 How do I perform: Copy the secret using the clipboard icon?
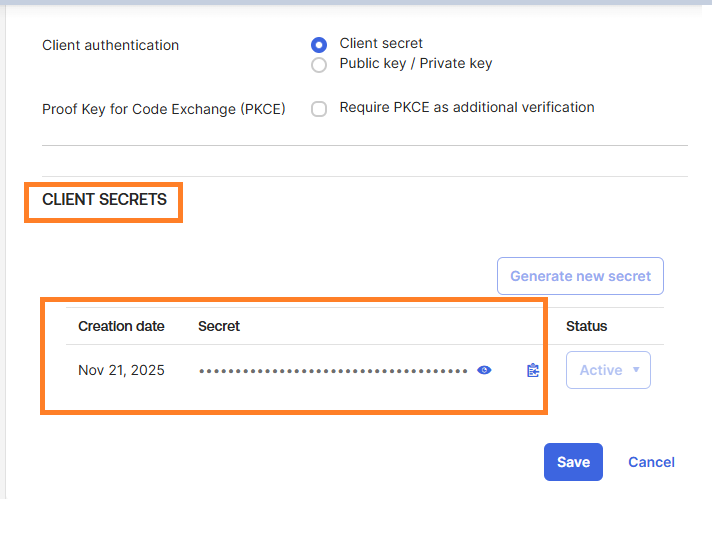[x=533, y=370]
